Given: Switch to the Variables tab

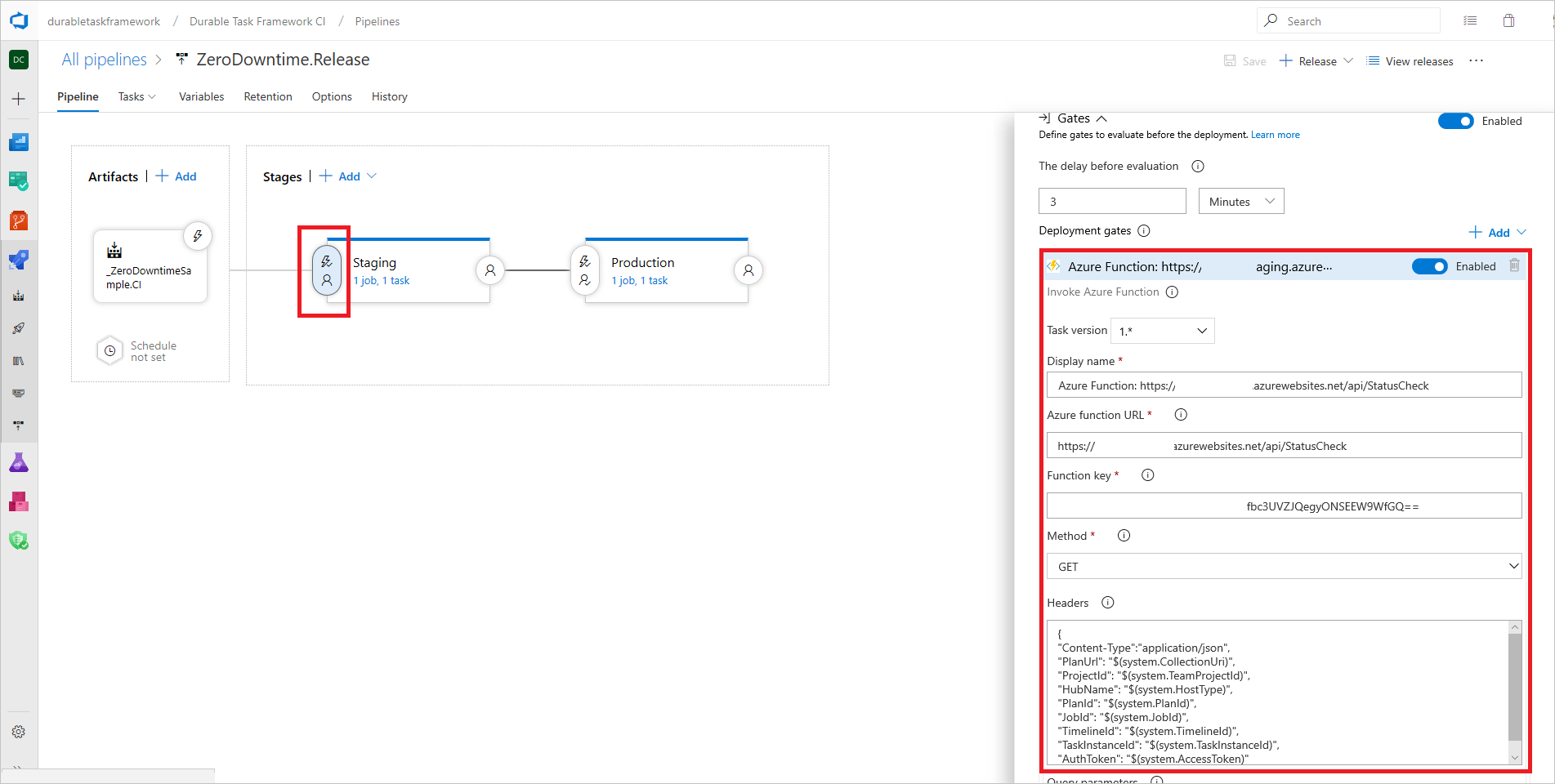Looking at the screenshot, I should [201, 96].
